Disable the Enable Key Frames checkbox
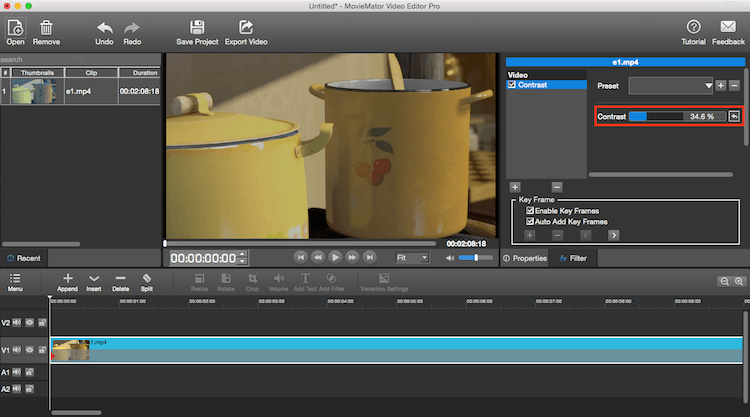The image size is (750, 417). click(529, 211)
